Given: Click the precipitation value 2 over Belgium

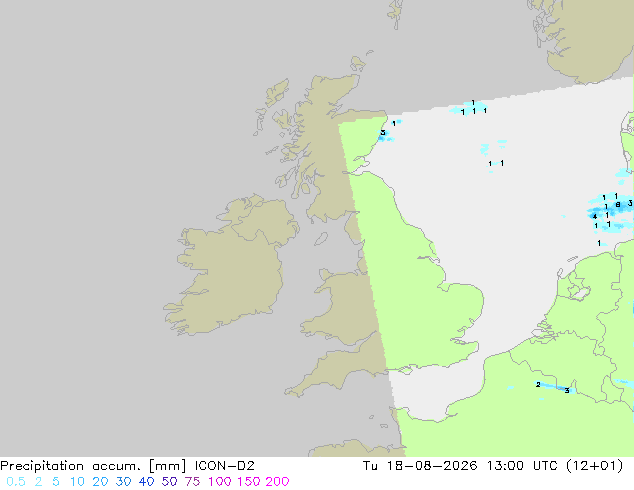Looking at the screenshot, I should pyautogui.click(x=538, y=384).
